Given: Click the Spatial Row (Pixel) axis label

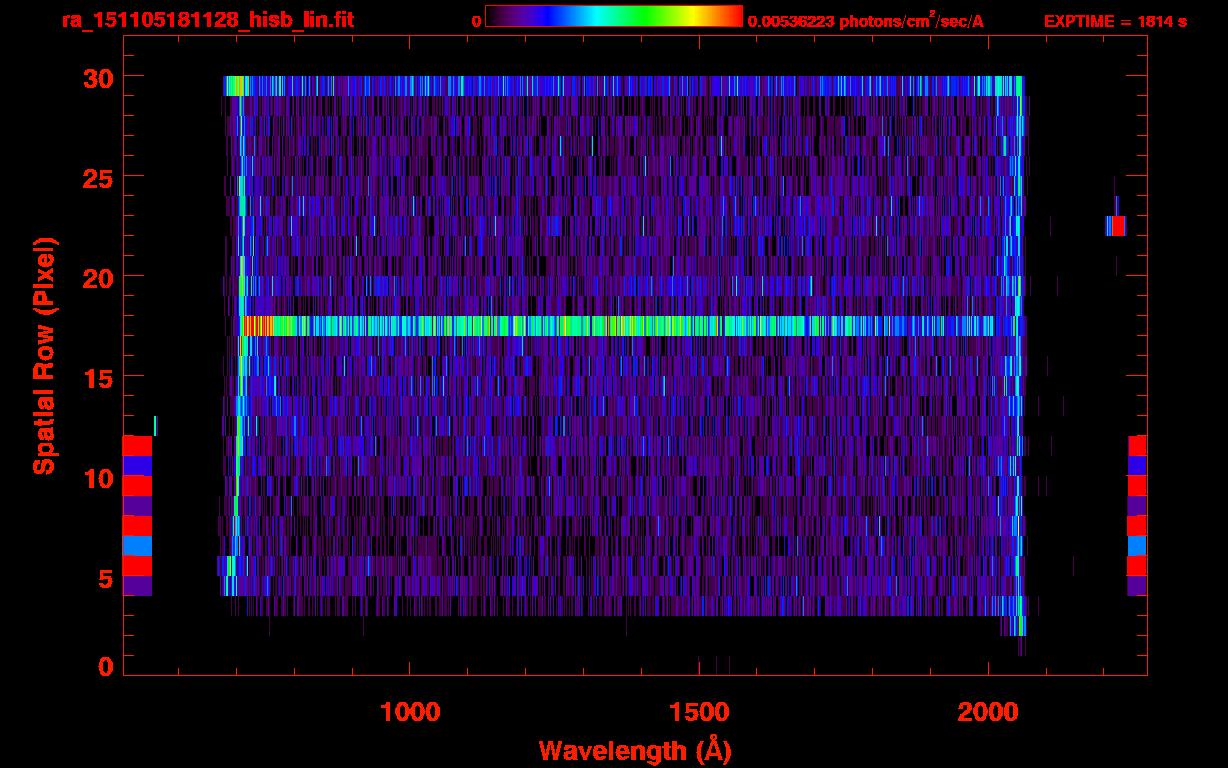Looking at the screenshot, I should [x=44, y=355].
